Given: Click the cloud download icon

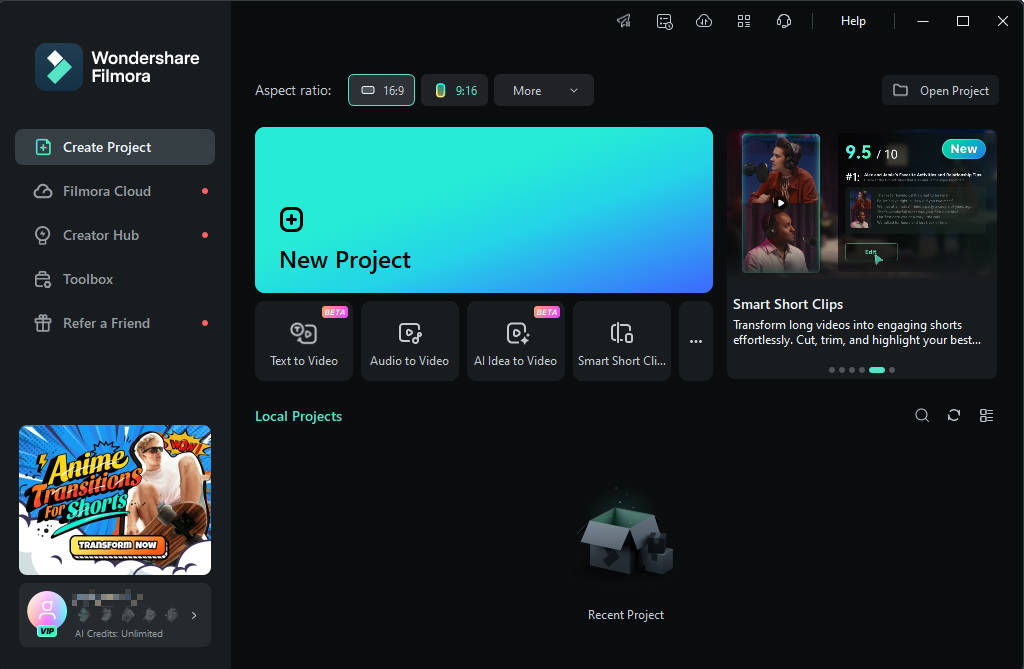Looking at the screenshot, I should click(704, 21).
